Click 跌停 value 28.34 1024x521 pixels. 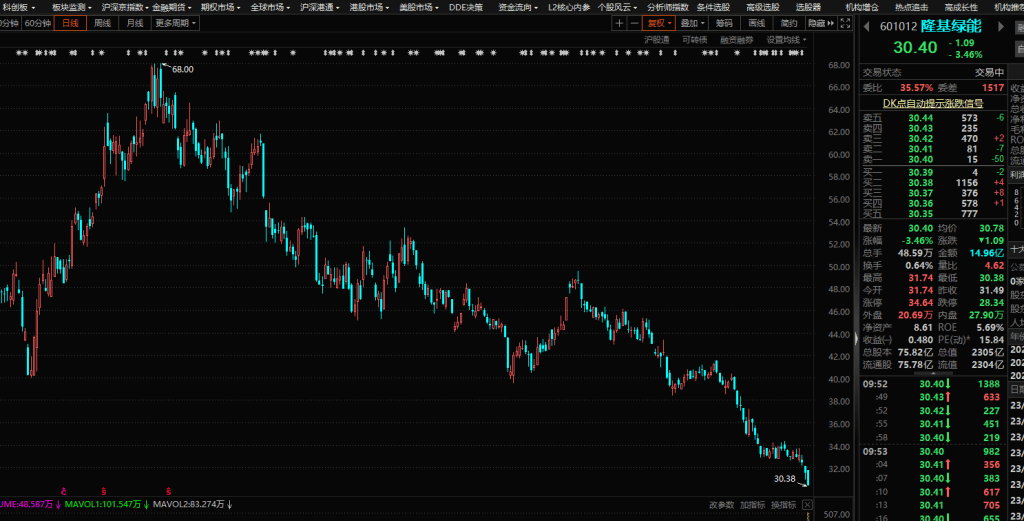tap(991, 303)
